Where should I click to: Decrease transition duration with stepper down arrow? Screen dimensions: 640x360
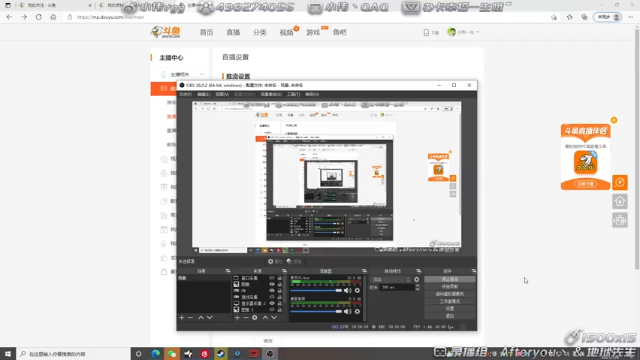[x=417, y=289]
